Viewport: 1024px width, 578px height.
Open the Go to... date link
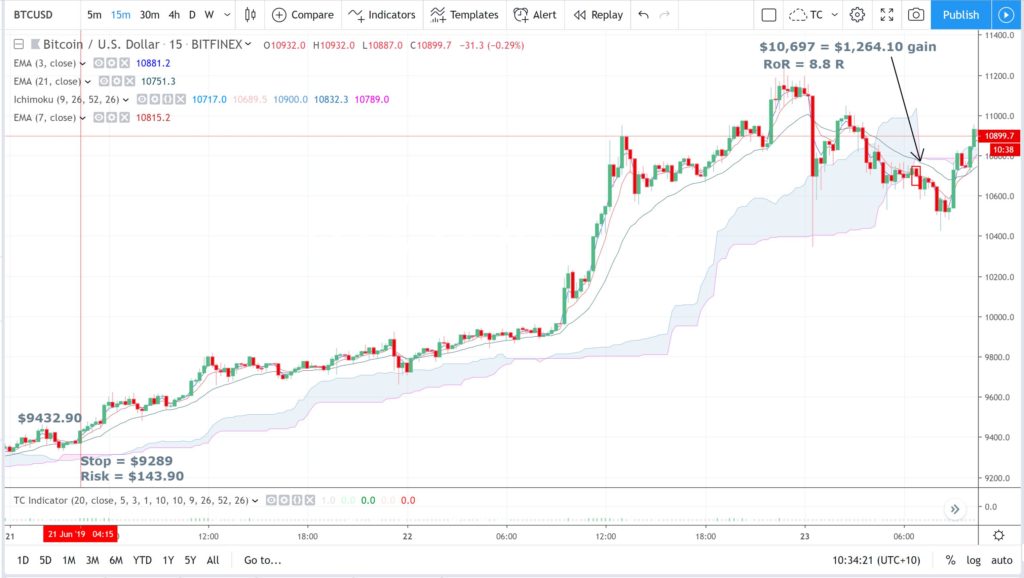coord(263,560)
